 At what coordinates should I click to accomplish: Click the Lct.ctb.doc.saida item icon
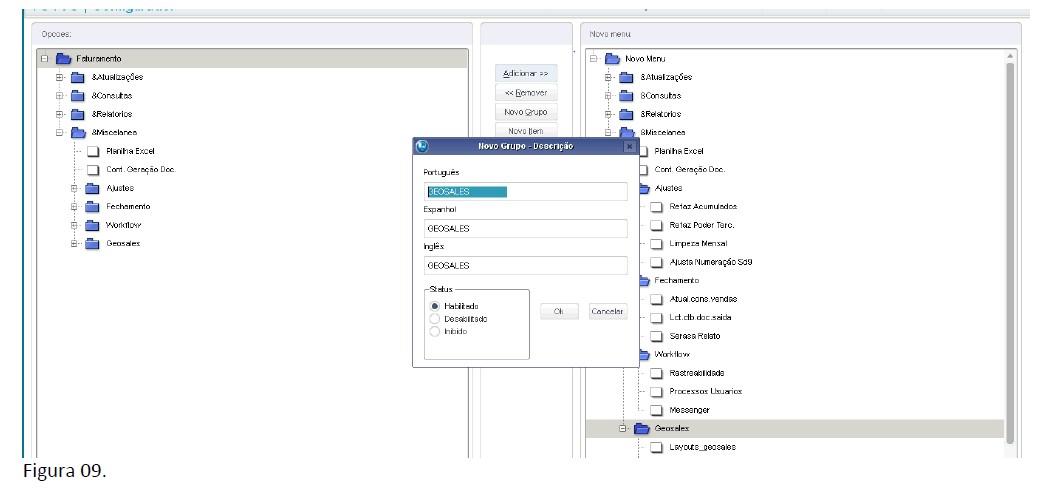click(656, 317)
